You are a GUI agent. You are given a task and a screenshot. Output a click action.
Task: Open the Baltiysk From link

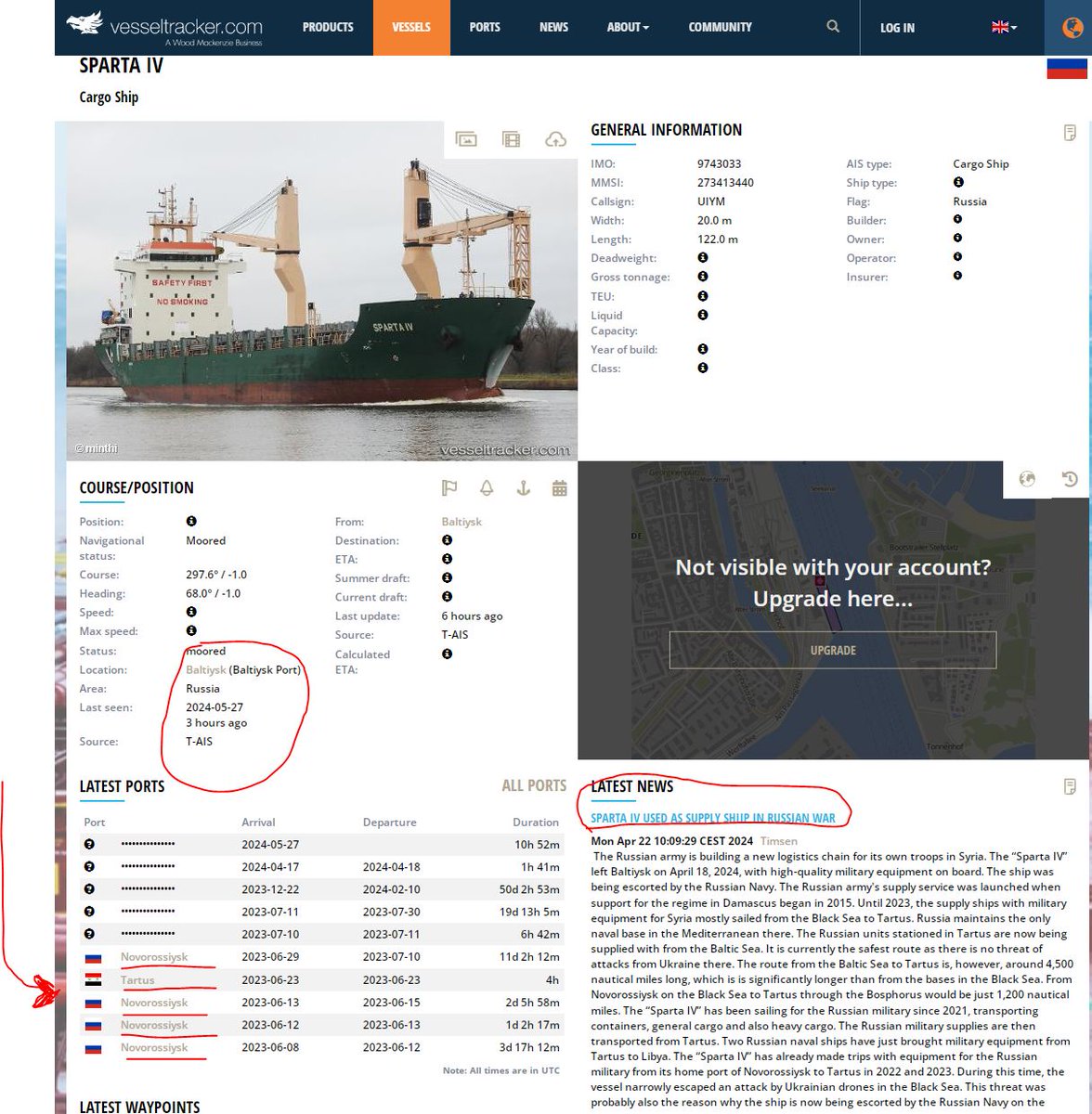pos(461,522)
